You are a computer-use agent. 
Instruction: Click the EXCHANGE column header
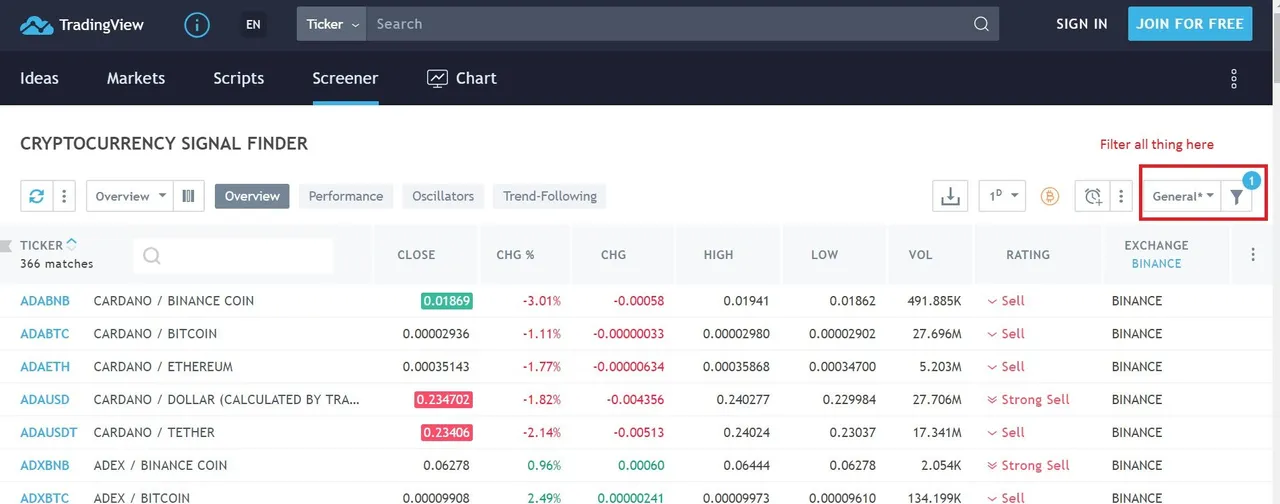pos(1156,245)
